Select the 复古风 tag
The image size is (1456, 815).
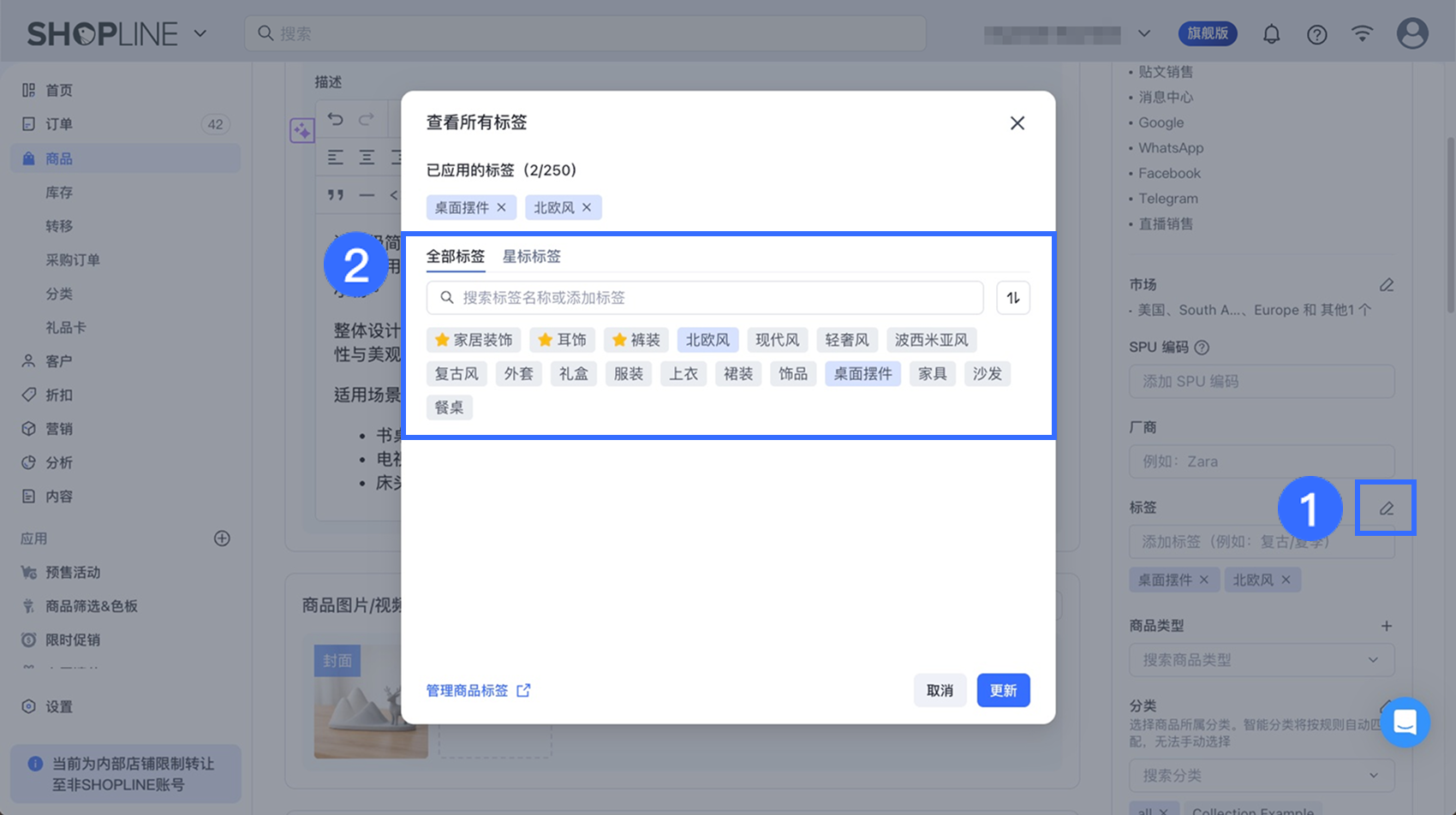[456, 374]
